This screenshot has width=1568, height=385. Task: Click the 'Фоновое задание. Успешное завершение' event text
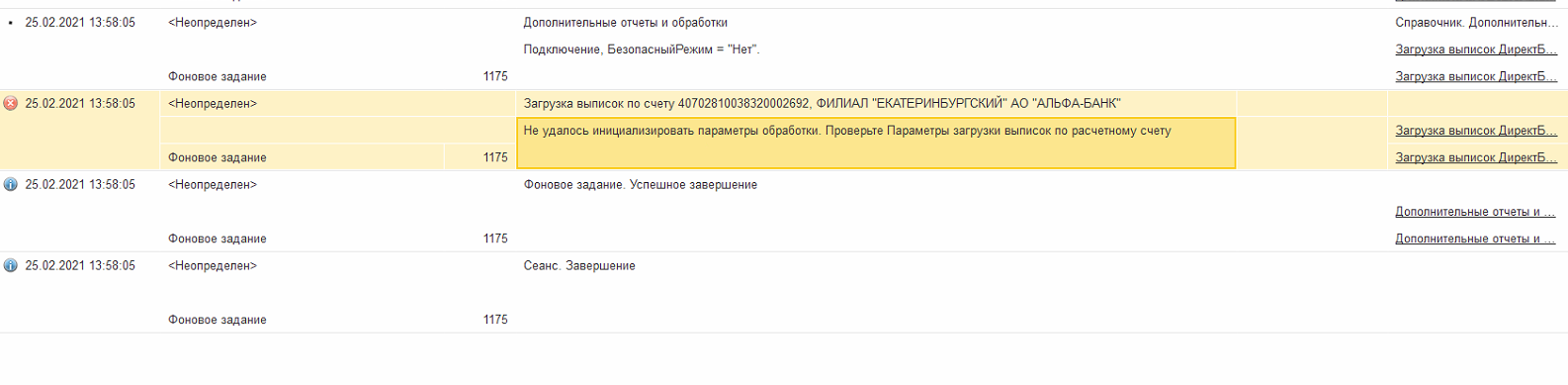pyautogui.click(x=641, y=185)
